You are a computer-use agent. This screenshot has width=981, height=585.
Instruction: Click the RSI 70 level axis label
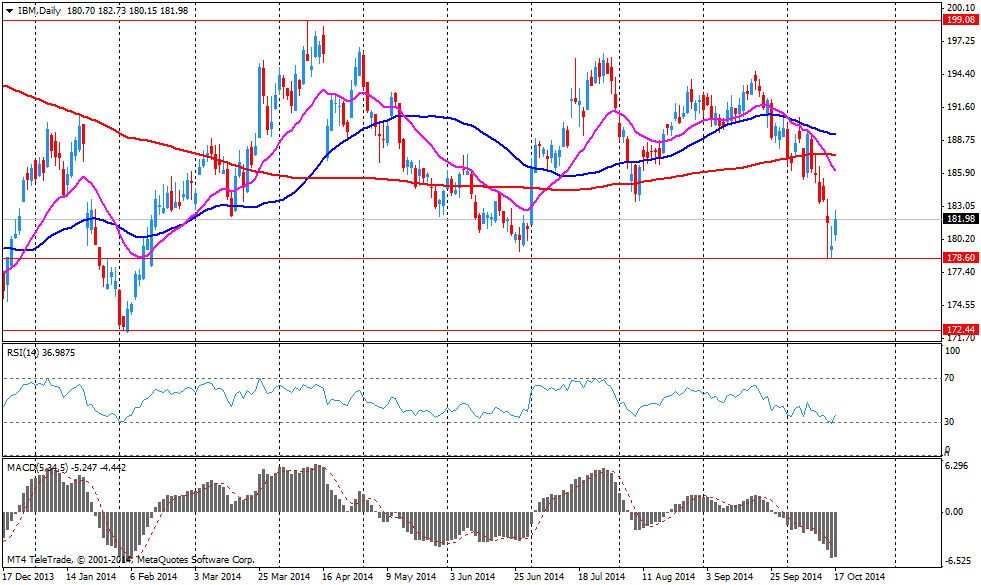[950, 378]
